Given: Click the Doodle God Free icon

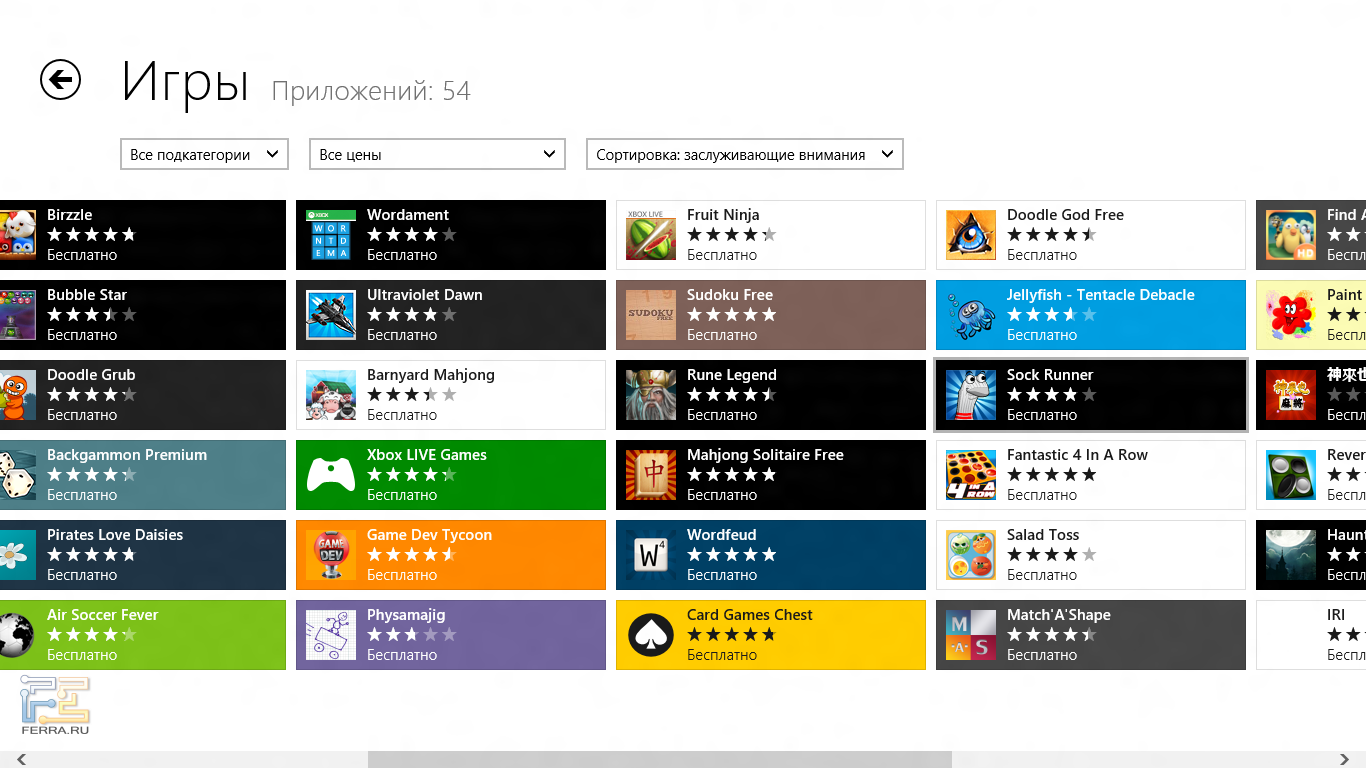Looking at the screenshot, I should 971,235.
